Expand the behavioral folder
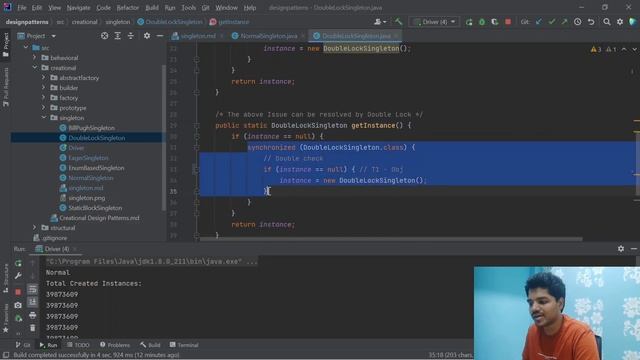The width and height of the screenshot is (640, 360). [x=35, y=58]
